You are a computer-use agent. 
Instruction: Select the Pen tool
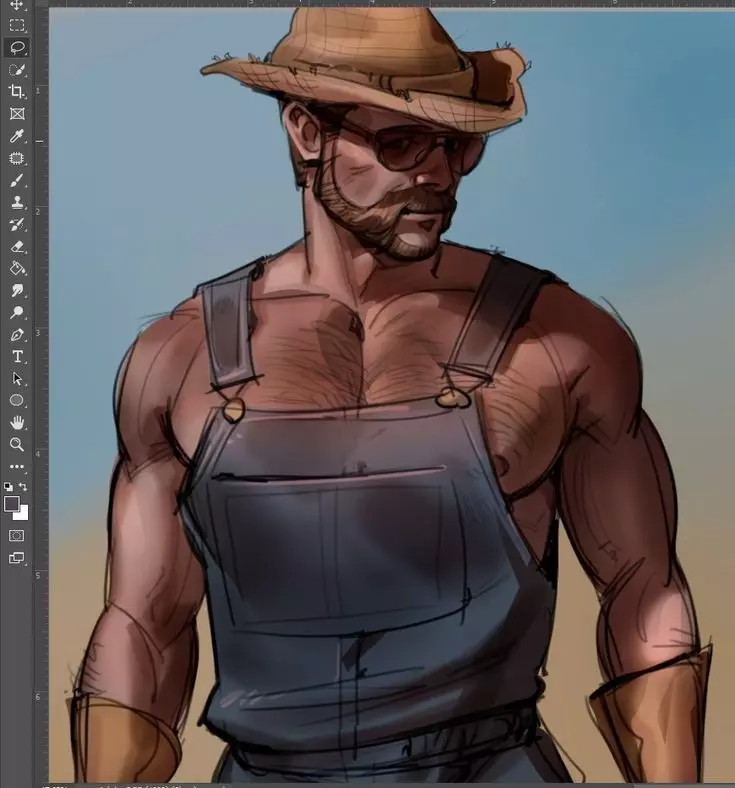(17, 335)
